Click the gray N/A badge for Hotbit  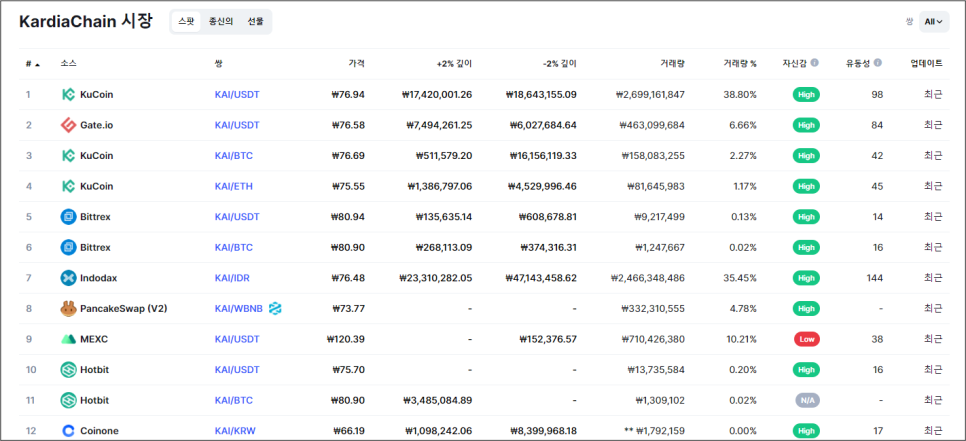point(806,400)
